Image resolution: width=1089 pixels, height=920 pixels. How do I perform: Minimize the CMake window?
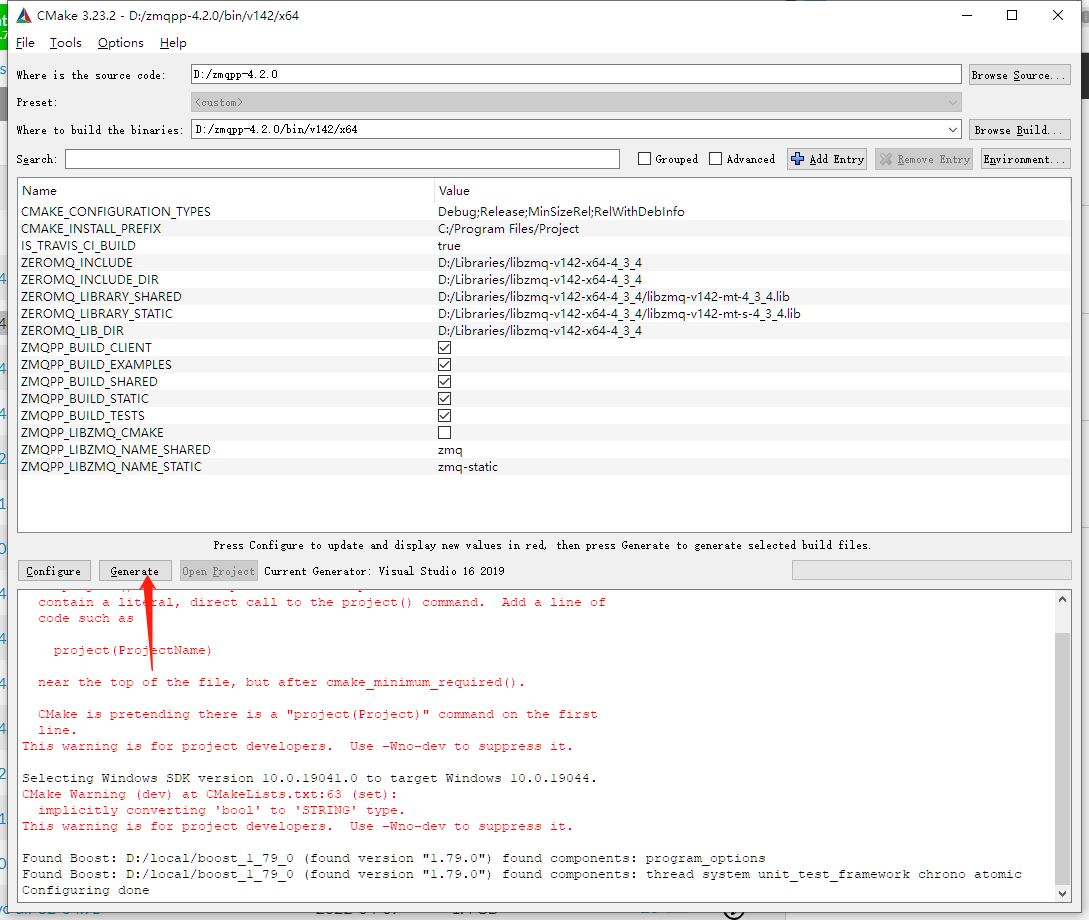(967, 15)
